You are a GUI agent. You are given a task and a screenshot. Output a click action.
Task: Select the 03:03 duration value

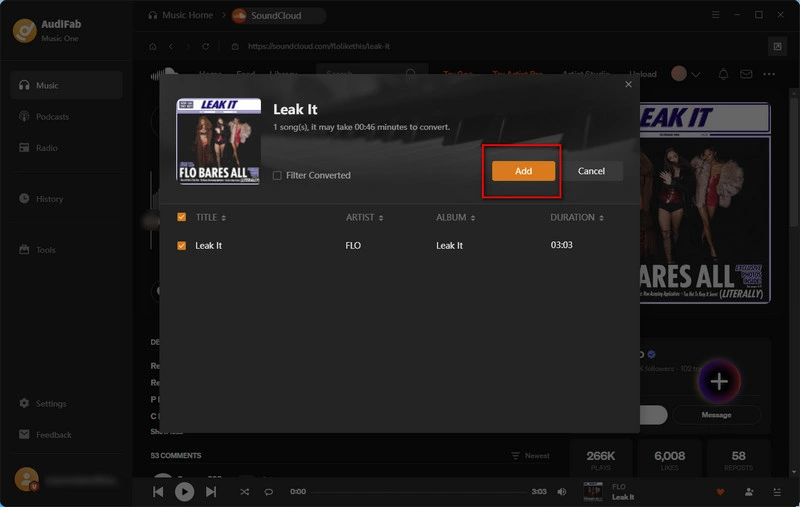tap(561, 245)
